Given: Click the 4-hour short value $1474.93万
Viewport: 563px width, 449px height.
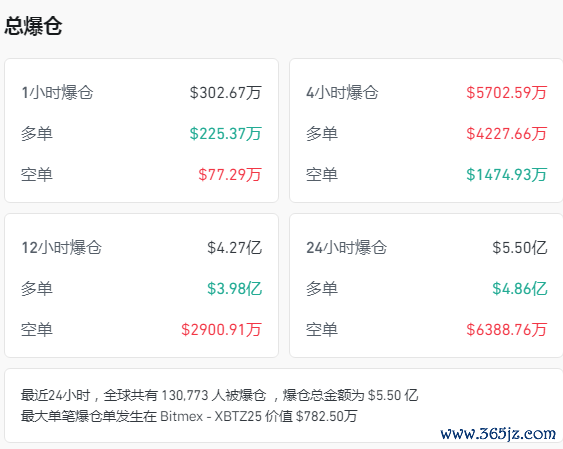Looking at the screenshot, I should click(507, 175).
